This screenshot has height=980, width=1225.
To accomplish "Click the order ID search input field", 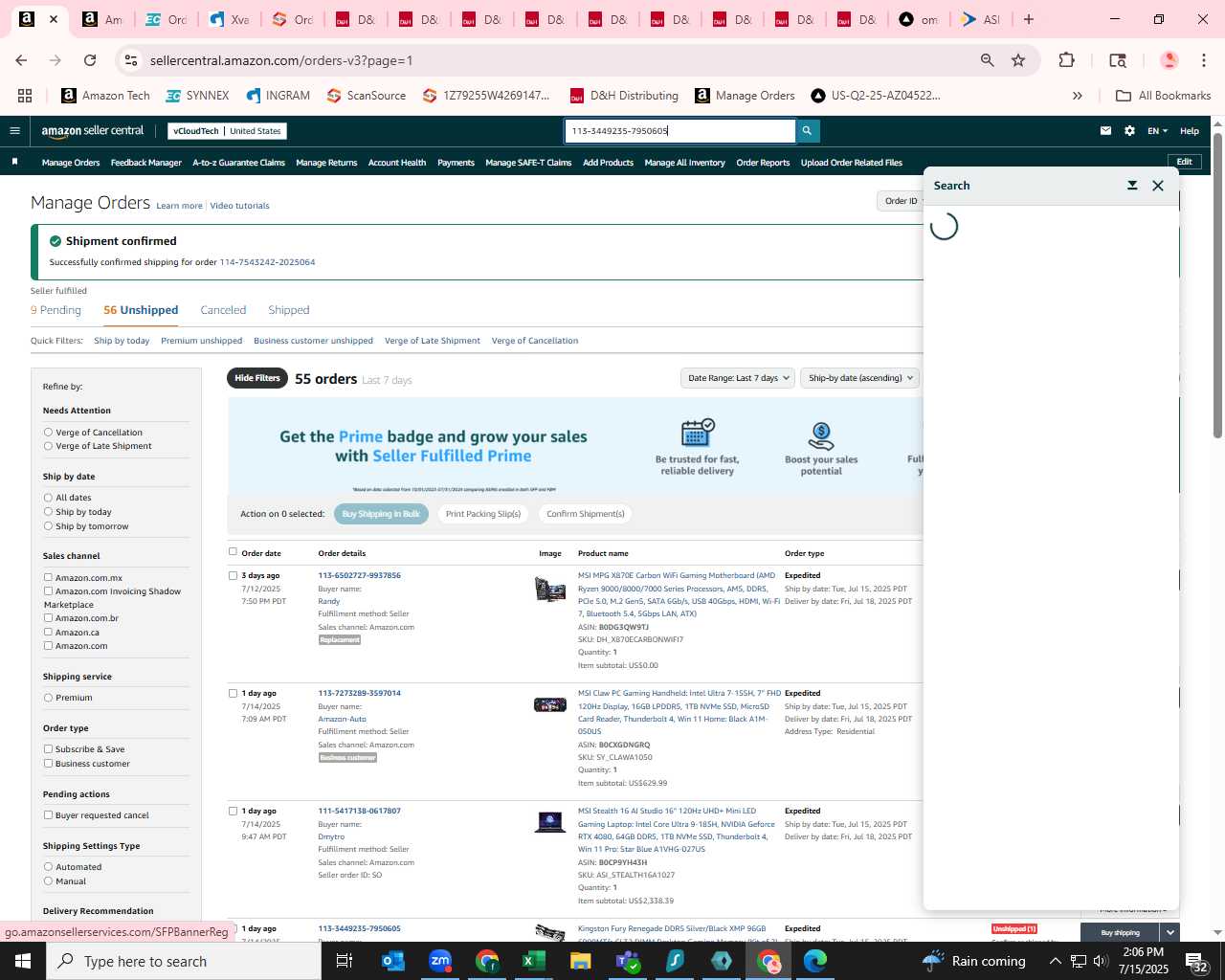I will pyautogui.click(x=679, y=131).
